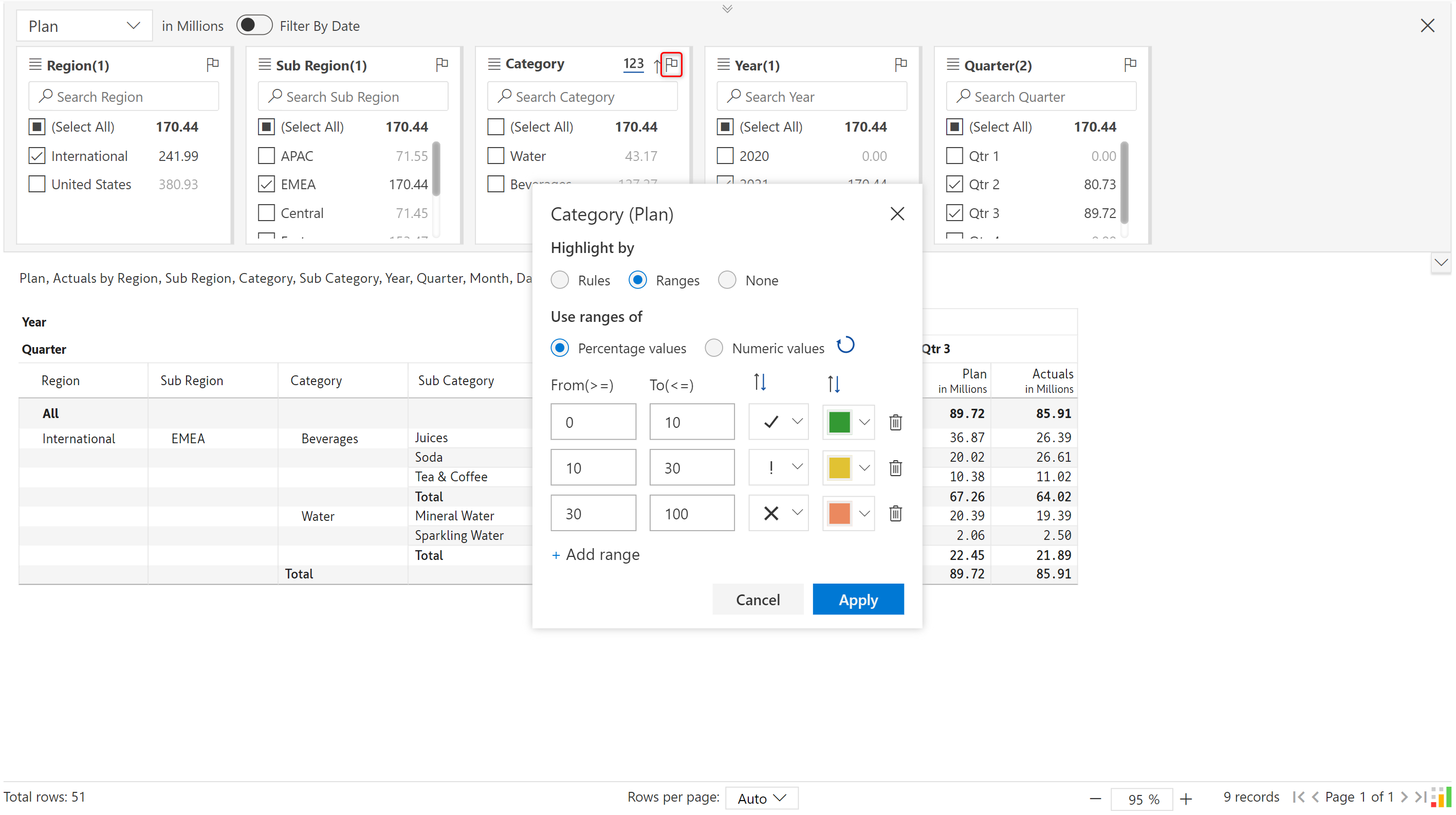Delete the 30 to 100 range row
This screenshot has width=1456, height=815.
point(895,514)
